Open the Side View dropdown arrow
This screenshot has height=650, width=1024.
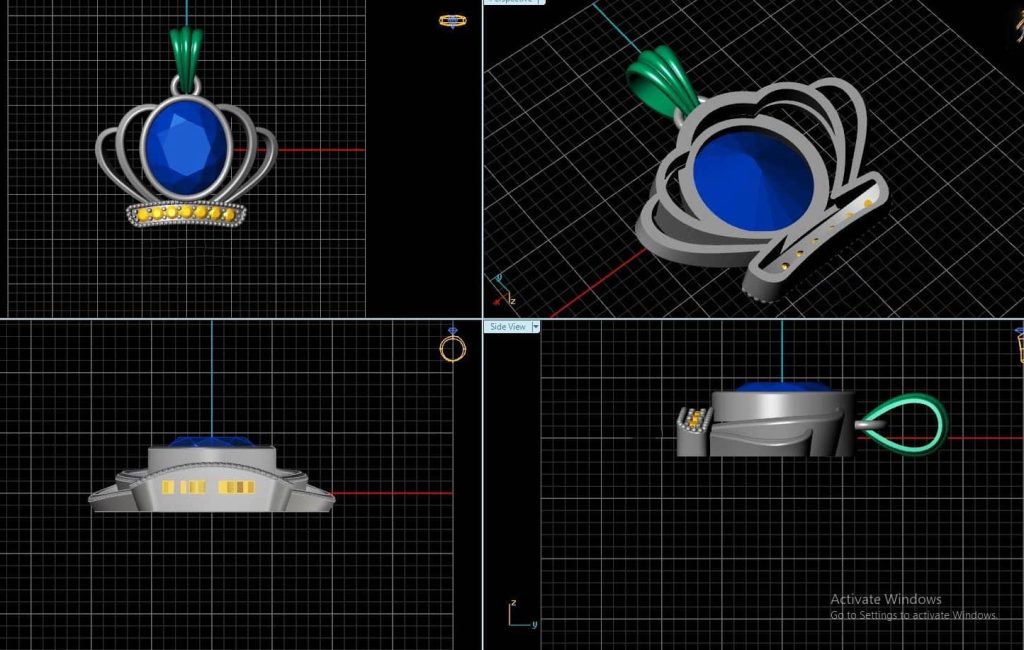(536, 327)
